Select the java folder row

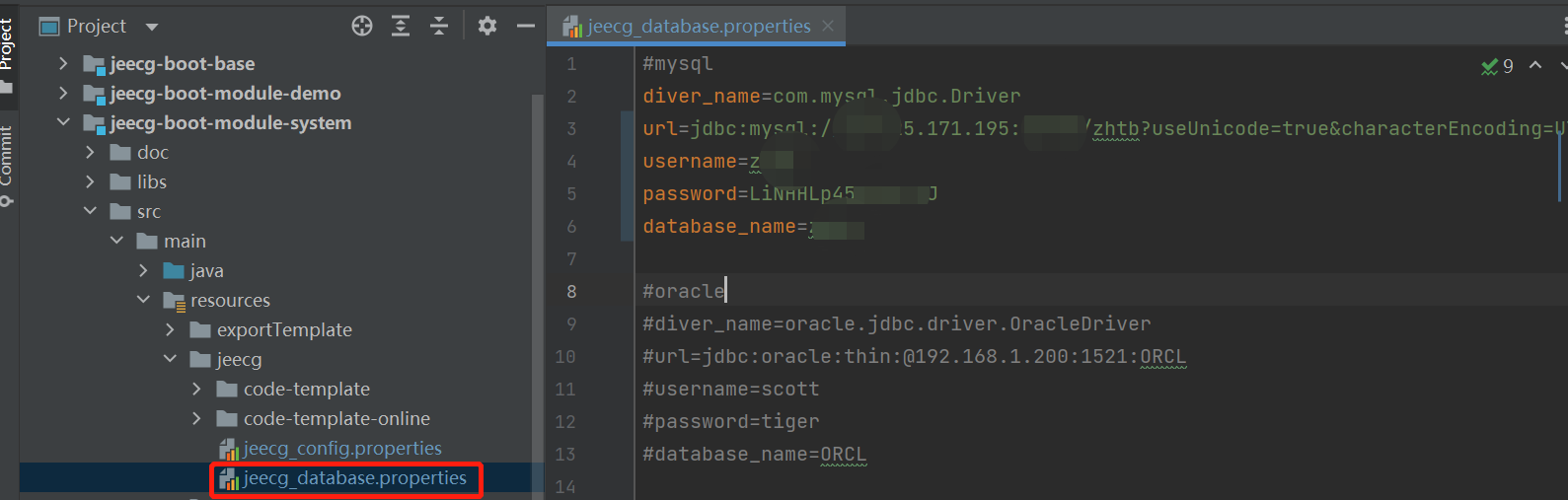(206, 271)
